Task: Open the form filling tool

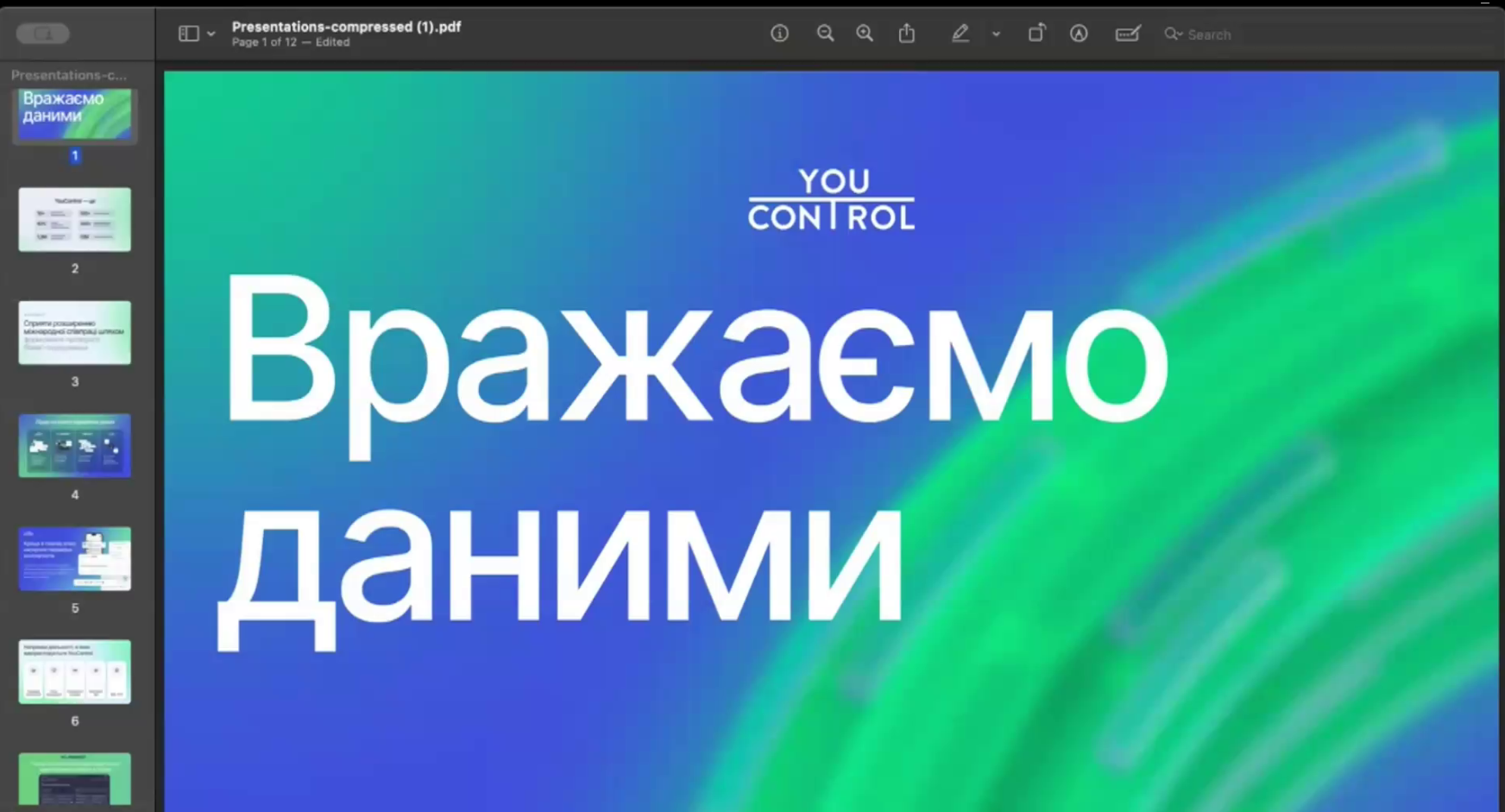Action: tap(1128, 34)
